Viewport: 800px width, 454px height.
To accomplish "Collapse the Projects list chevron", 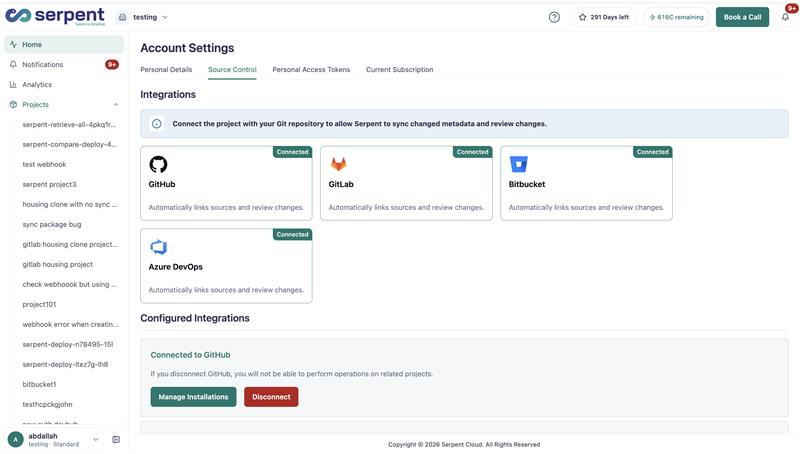I will [116, 105].
